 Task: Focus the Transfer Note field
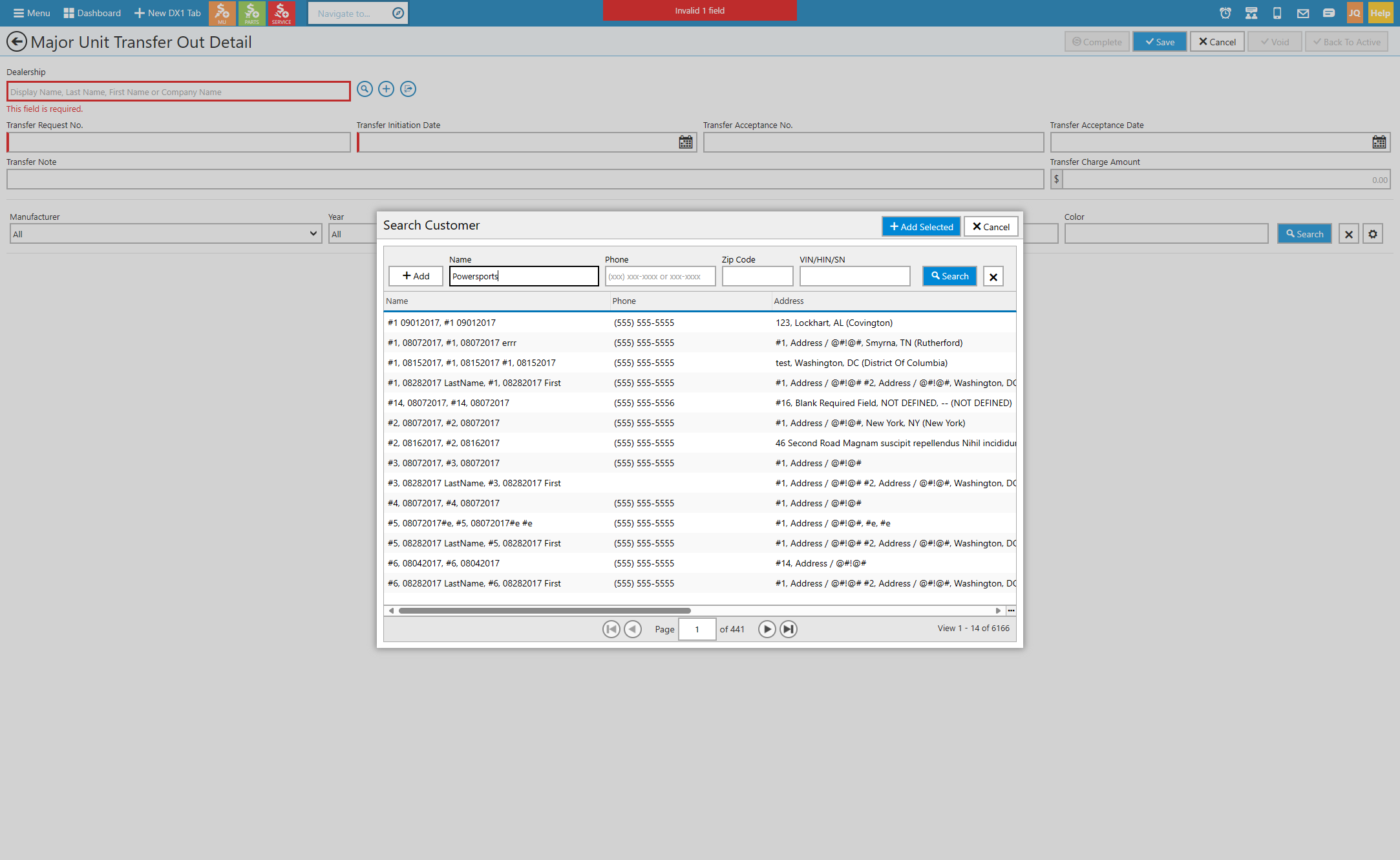click(x=525, y=179)
